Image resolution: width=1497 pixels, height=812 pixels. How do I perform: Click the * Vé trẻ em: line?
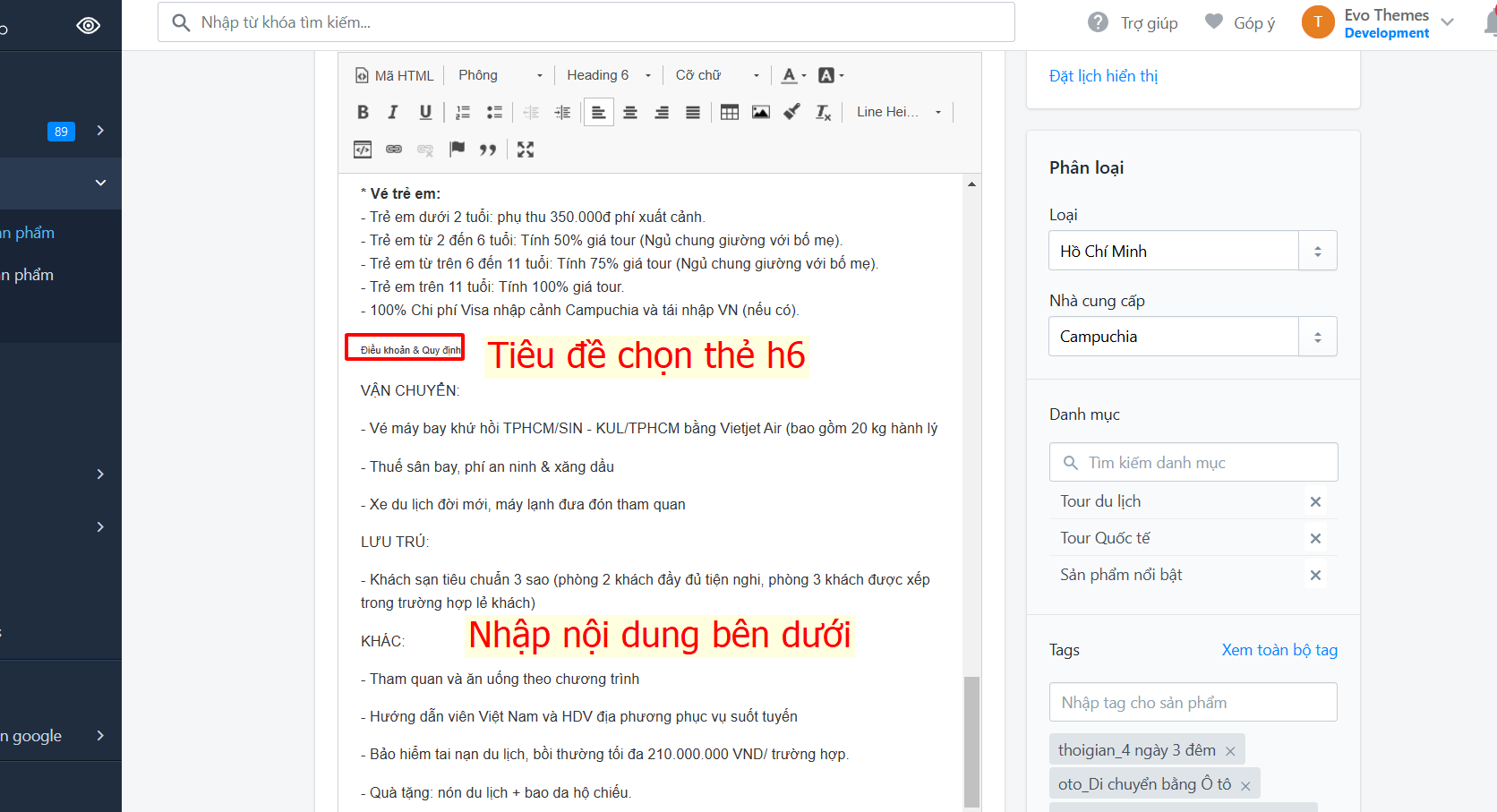tap(400, 193)
